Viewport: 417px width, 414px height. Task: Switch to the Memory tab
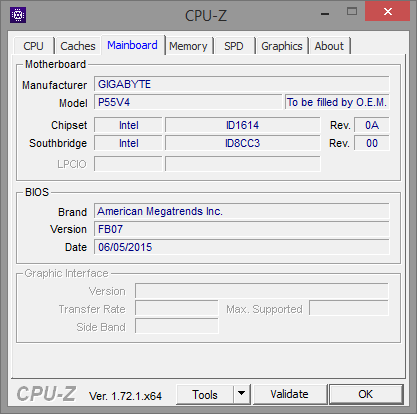click(188, 46)
